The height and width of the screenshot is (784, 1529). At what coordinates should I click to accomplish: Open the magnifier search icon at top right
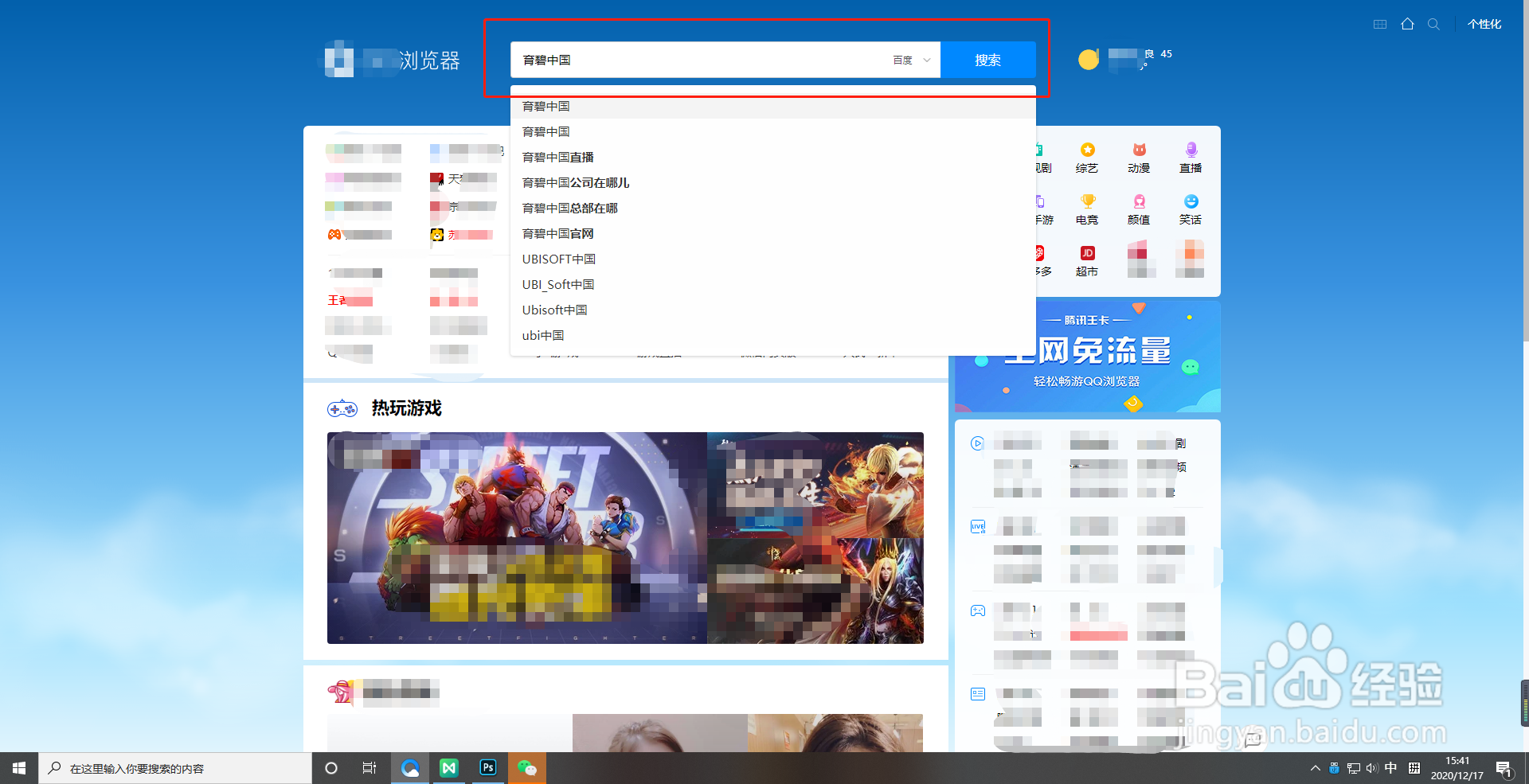1433,25
